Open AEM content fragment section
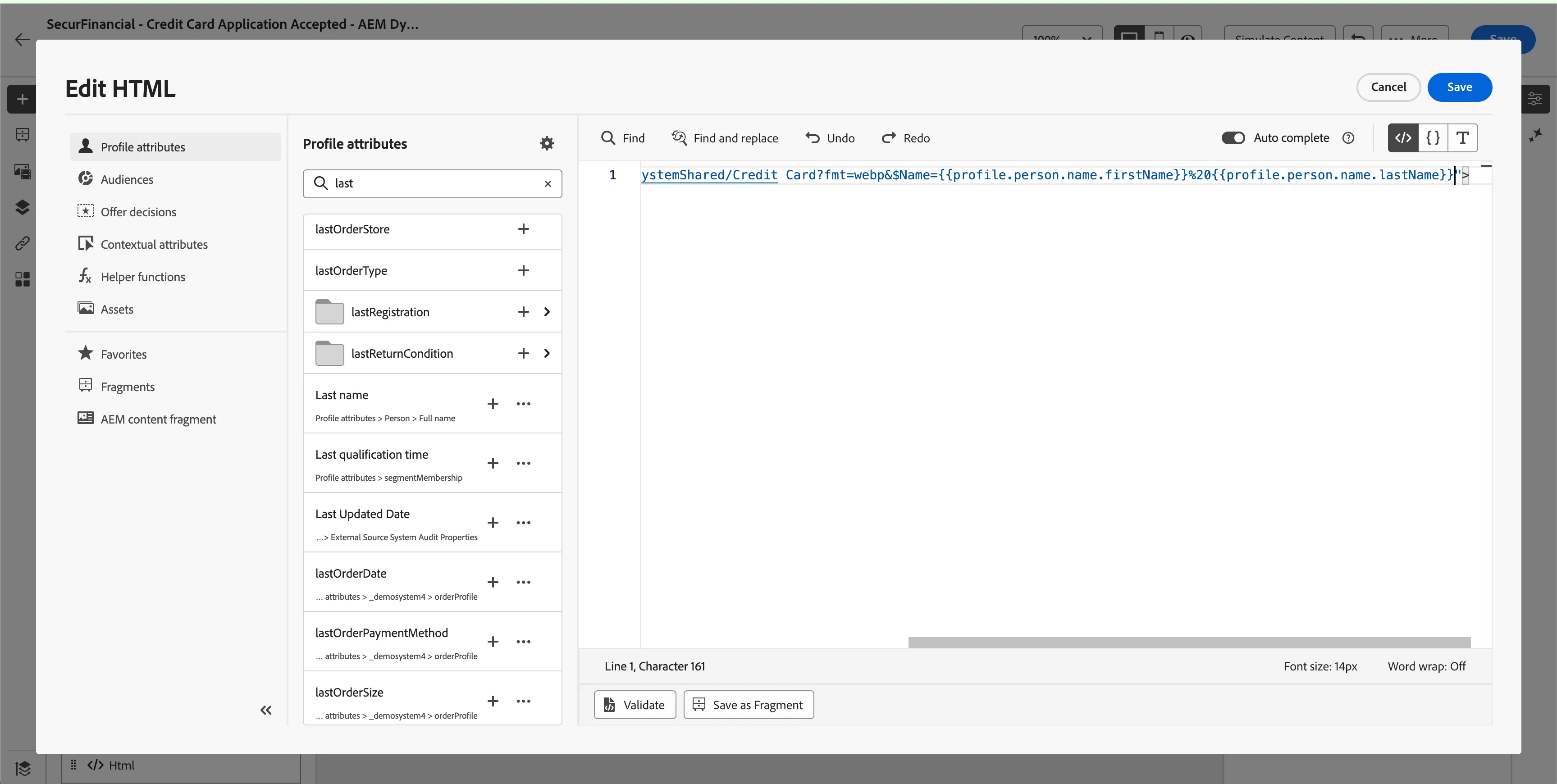 pos(175,419)
